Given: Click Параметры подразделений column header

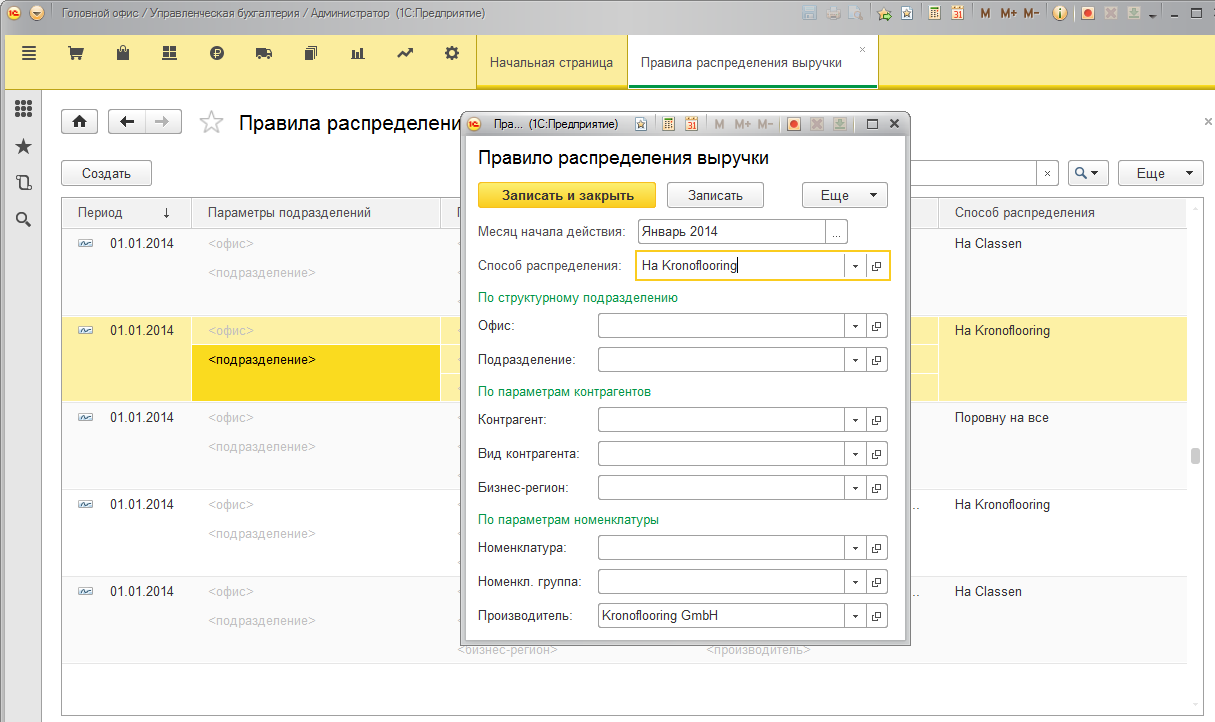Looking at the screenshot, I should (316, 213).
